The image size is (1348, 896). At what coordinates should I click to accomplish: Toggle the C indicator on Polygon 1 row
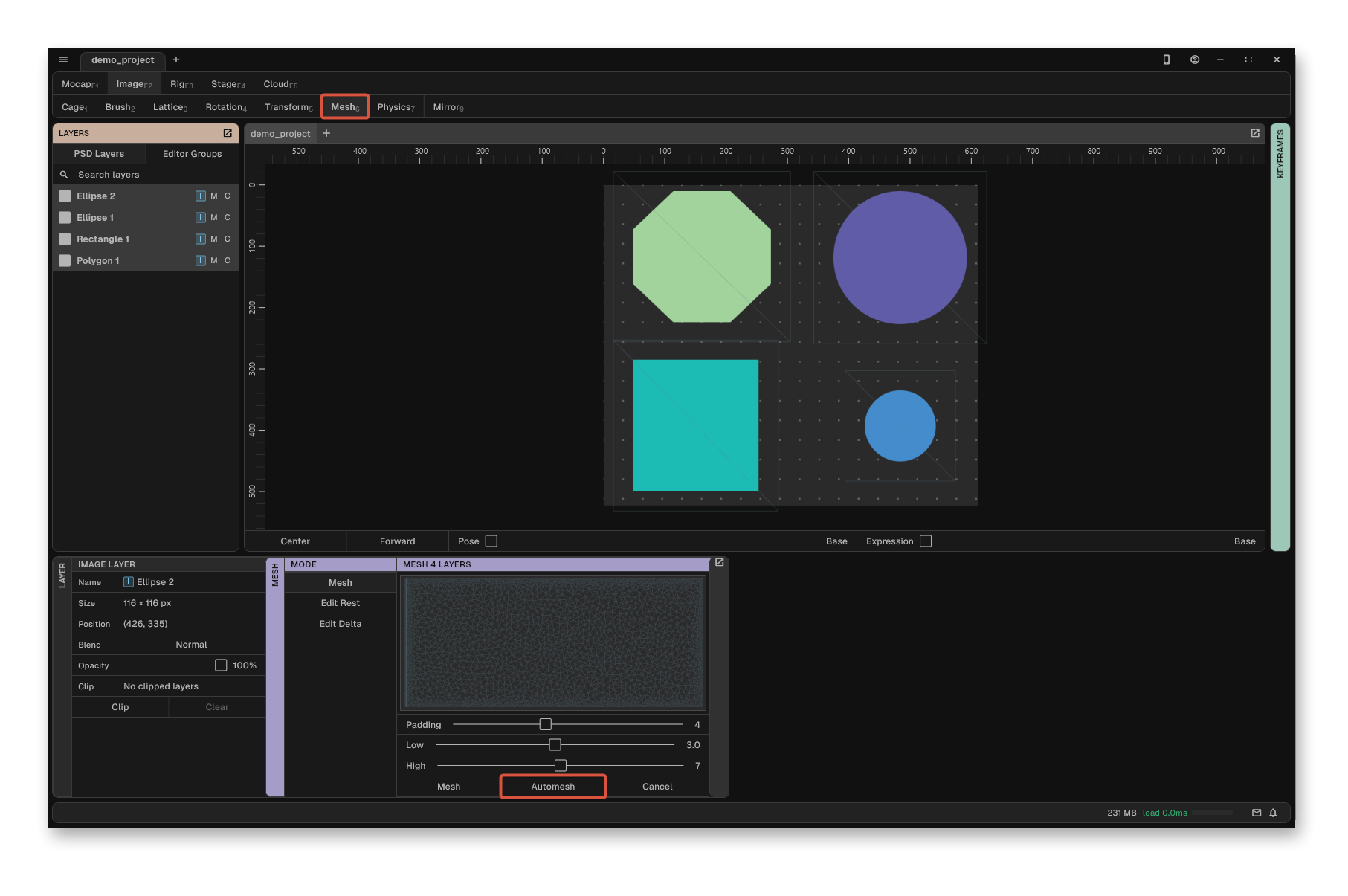tap(228, 261)
